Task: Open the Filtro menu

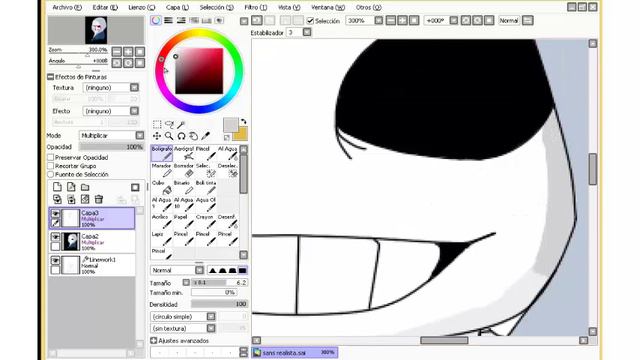Action: point(256,7)
